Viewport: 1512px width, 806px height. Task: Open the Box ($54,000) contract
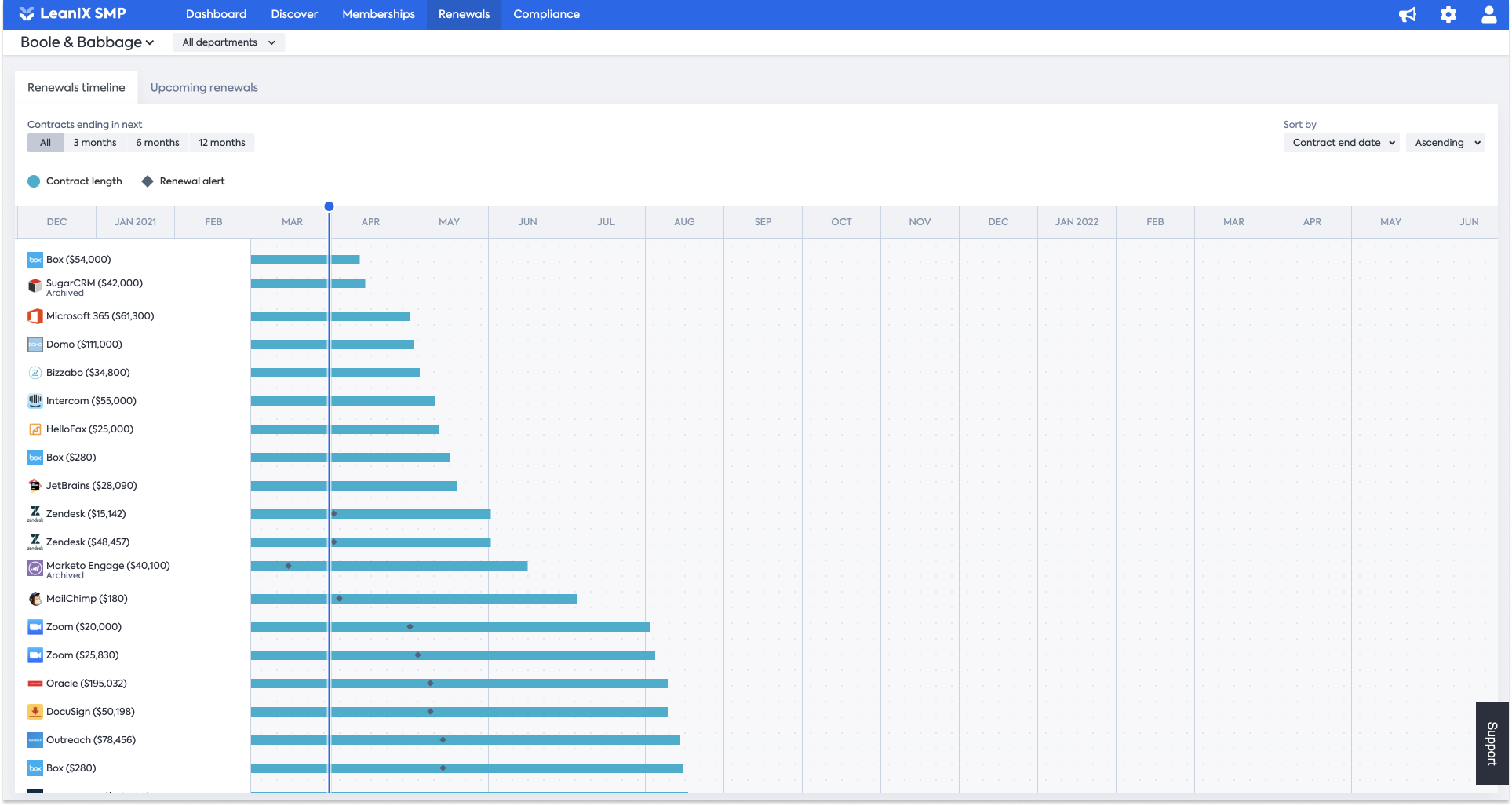78,260
